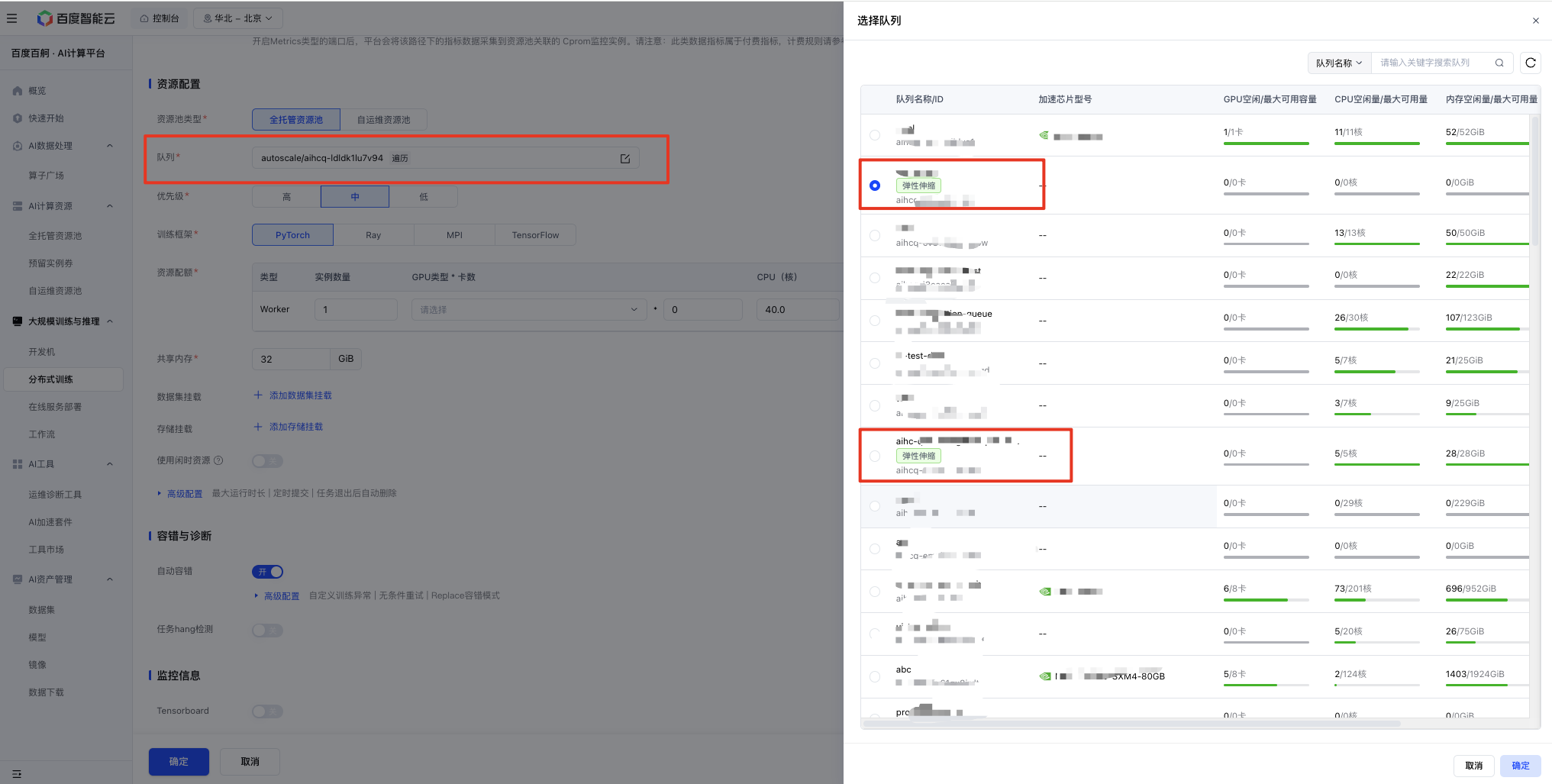Open the 华北 - 北京 region dropdown
This screenshot has height=784, width=1552.
pyautogui.click(x=237, y=18)
